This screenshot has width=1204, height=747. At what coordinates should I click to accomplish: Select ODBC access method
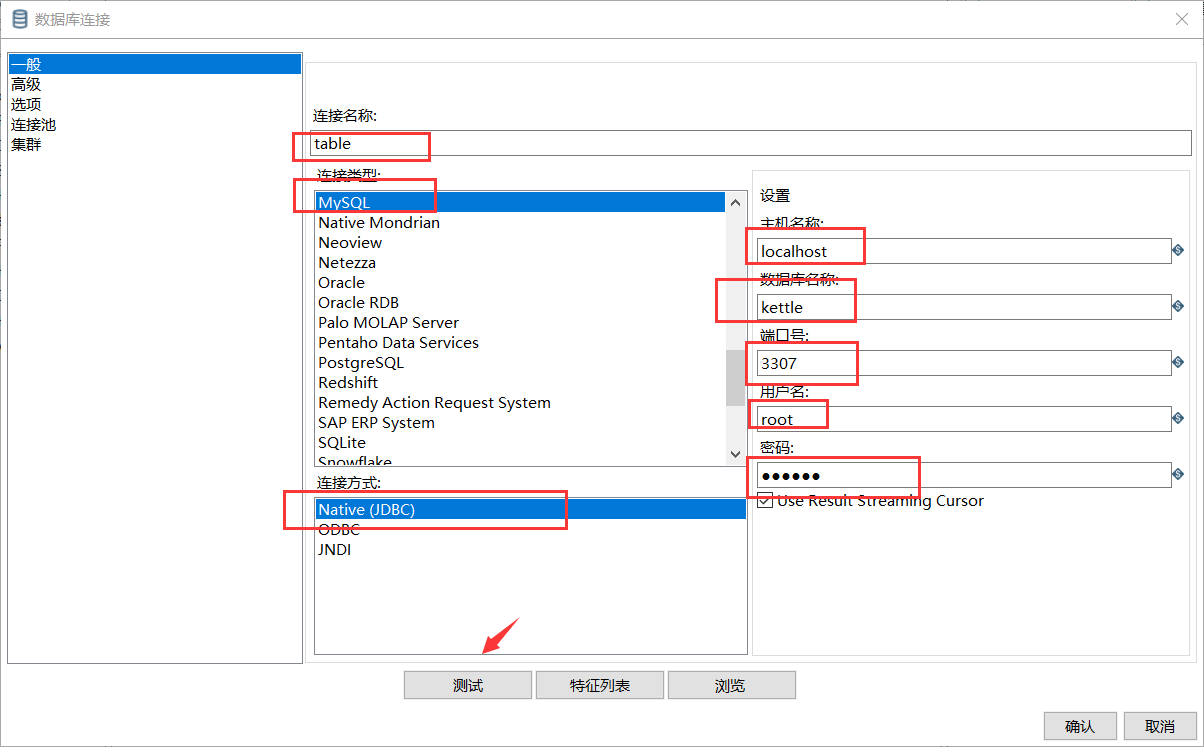click(x=531, y=529)
